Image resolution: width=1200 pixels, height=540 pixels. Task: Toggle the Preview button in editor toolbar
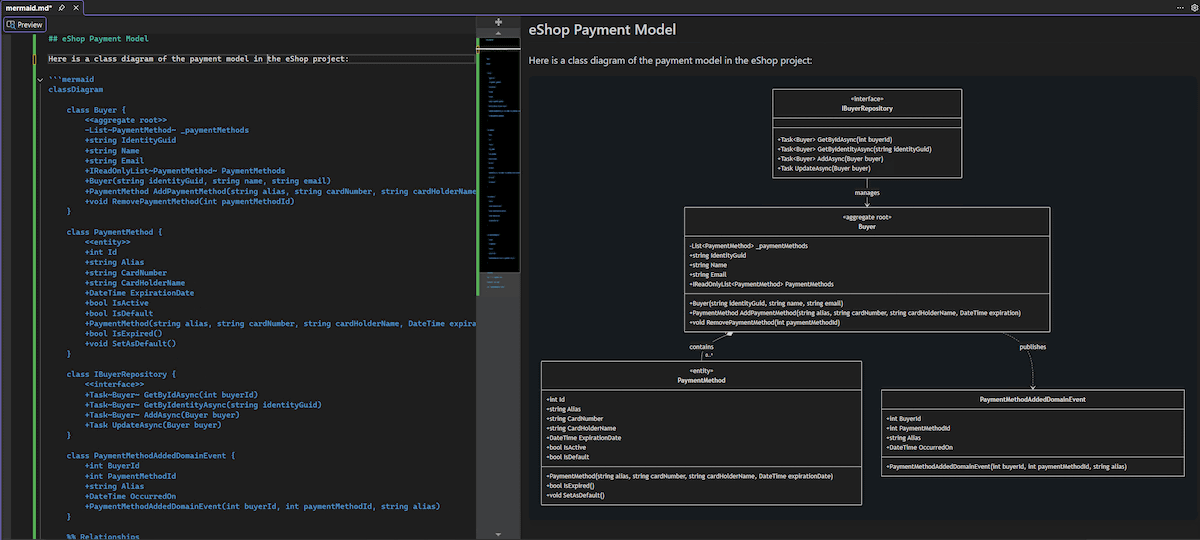[x=24, y=24]
